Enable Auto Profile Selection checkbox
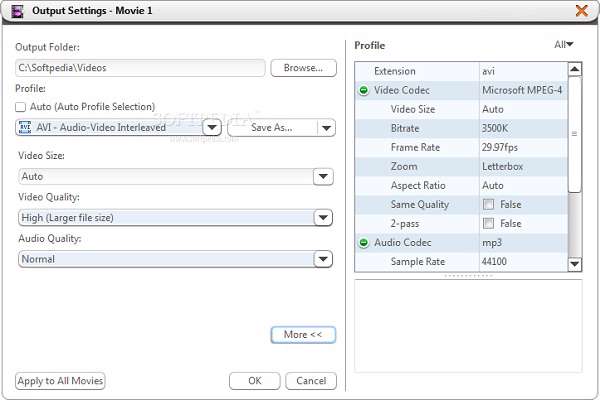The image size is (600, 400). tap(20, 107)
